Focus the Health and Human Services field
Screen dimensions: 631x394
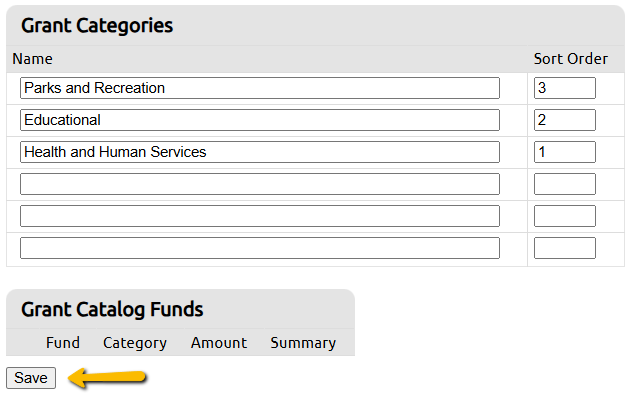click(260, 152)
